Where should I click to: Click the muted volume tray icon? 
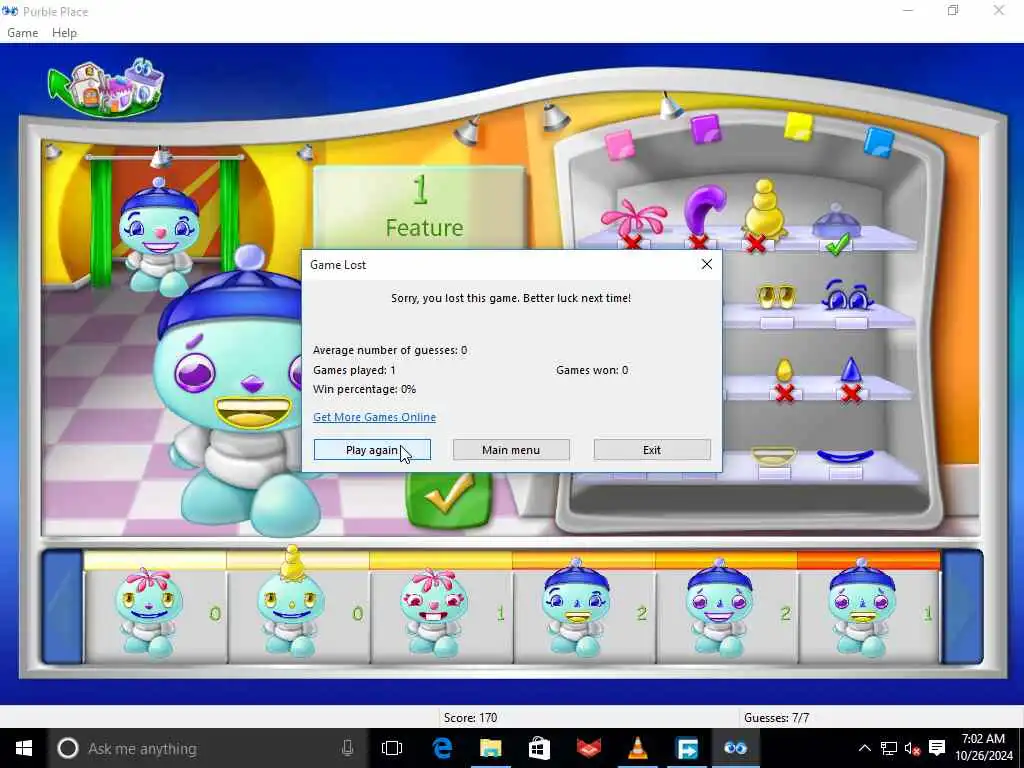pyautogui.click(x=912, y=748)
